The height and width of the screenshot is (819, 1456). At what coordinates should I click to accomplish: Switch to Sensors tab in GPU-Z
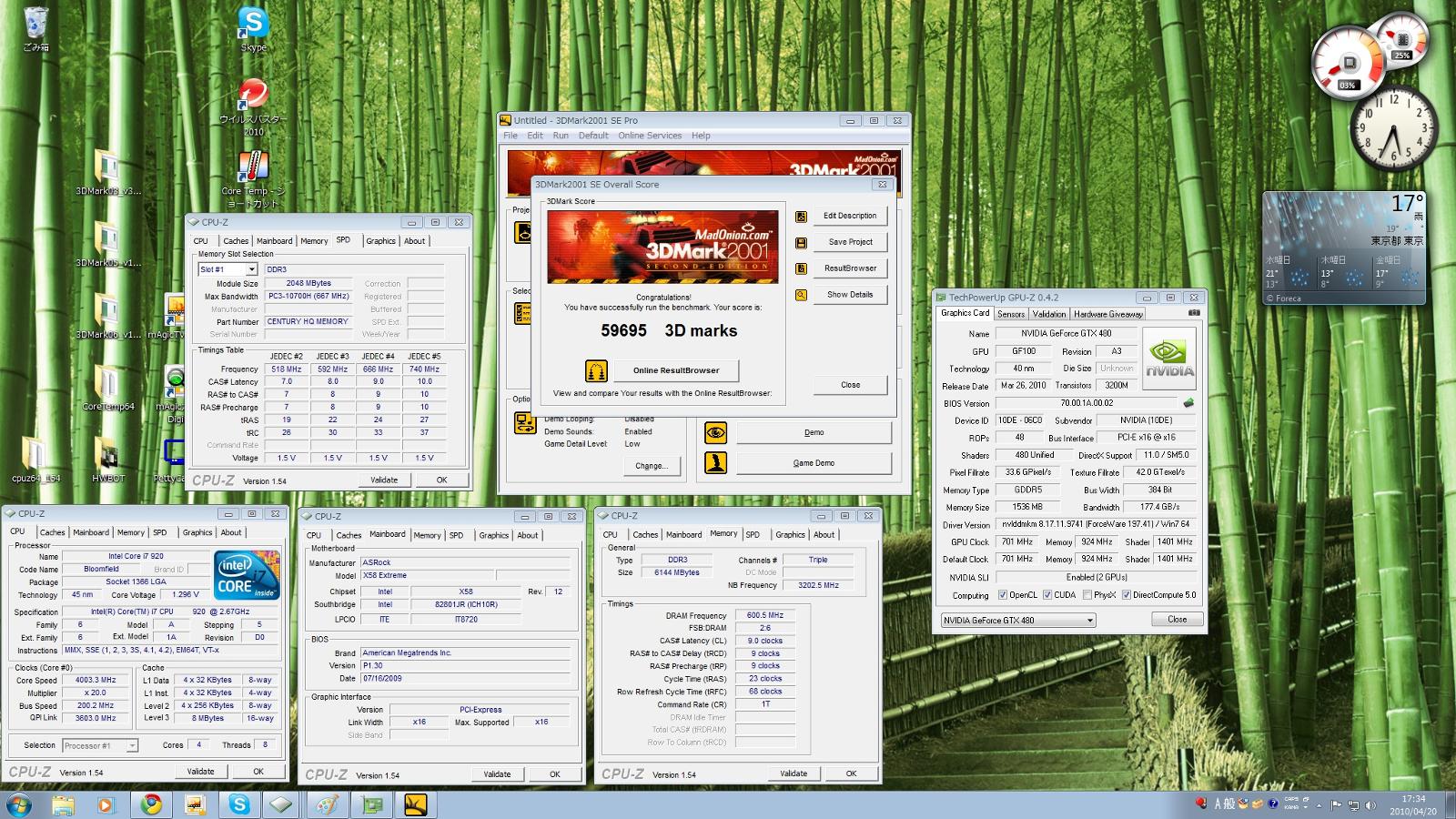point(1011,314)
